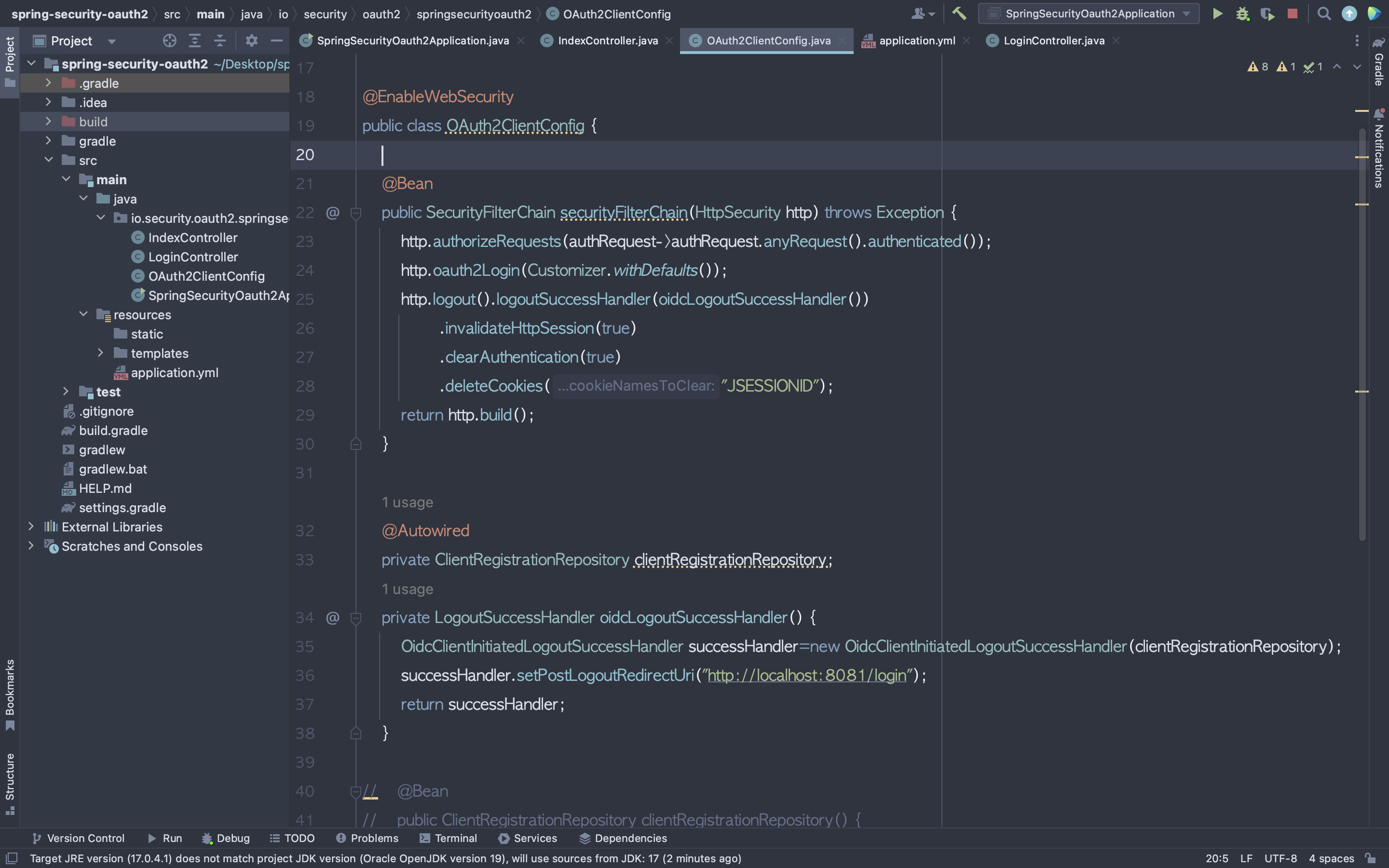The image size is (1389, 868).
Task: Open Project panel settings gear
Action: pyautogui.click(x=251, y=41)
